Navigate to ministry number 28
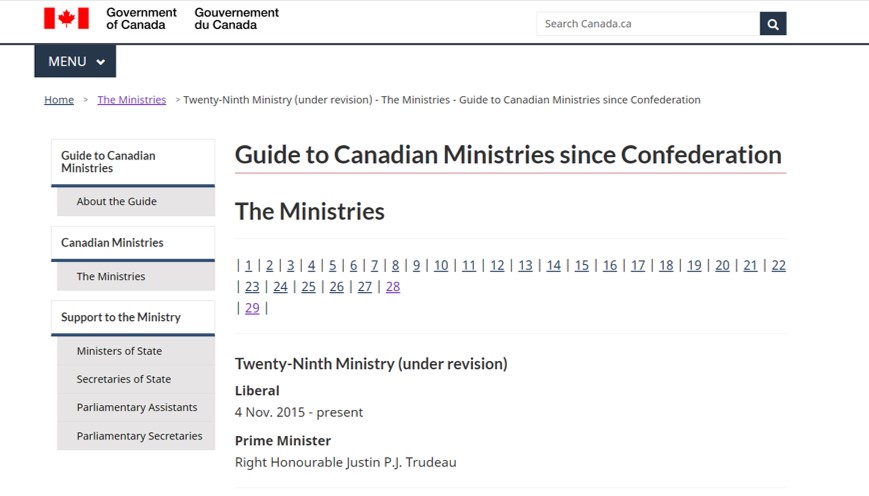 pyautogui.click(x=393, y=287)
